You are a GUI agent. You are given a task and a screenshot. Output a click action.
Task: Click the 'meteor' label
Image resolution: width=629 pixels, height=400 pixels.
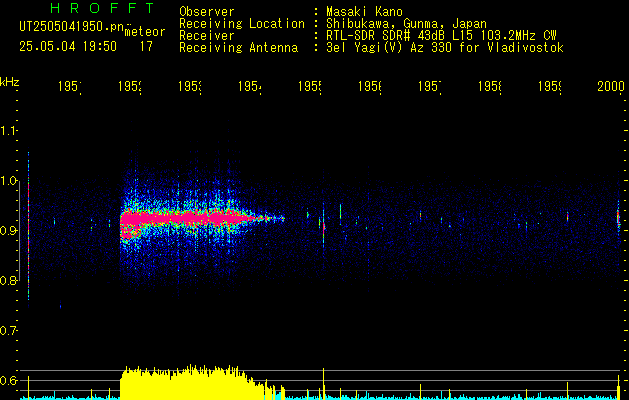145,32
